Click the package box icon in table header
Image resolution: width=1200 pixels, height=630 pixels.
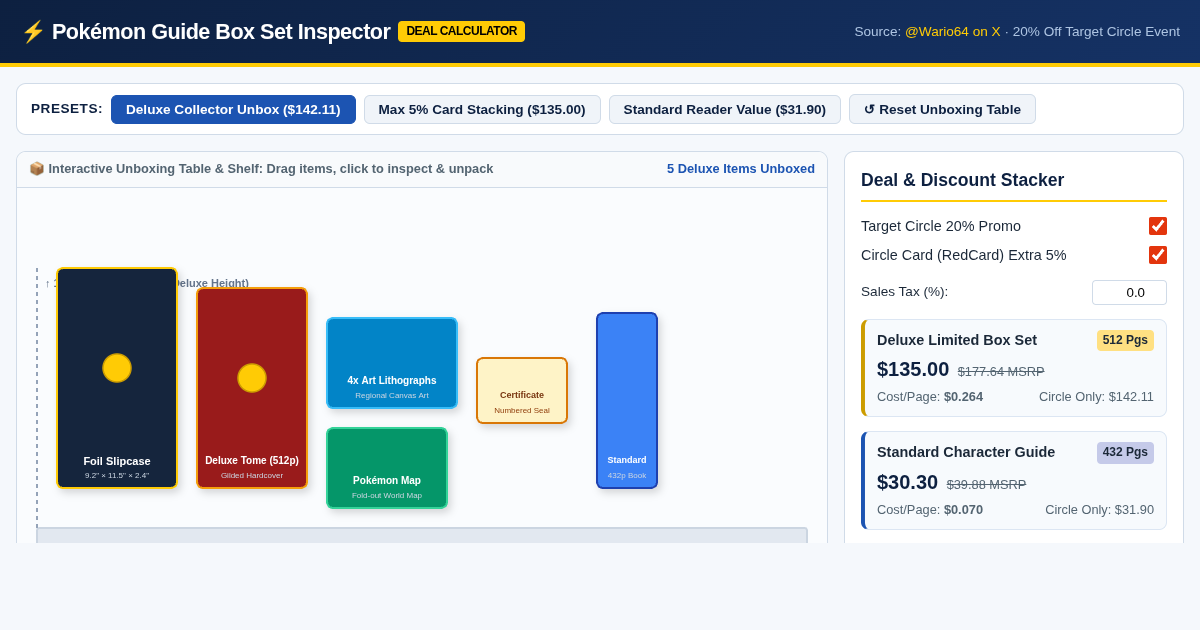(x=37, y=169)
